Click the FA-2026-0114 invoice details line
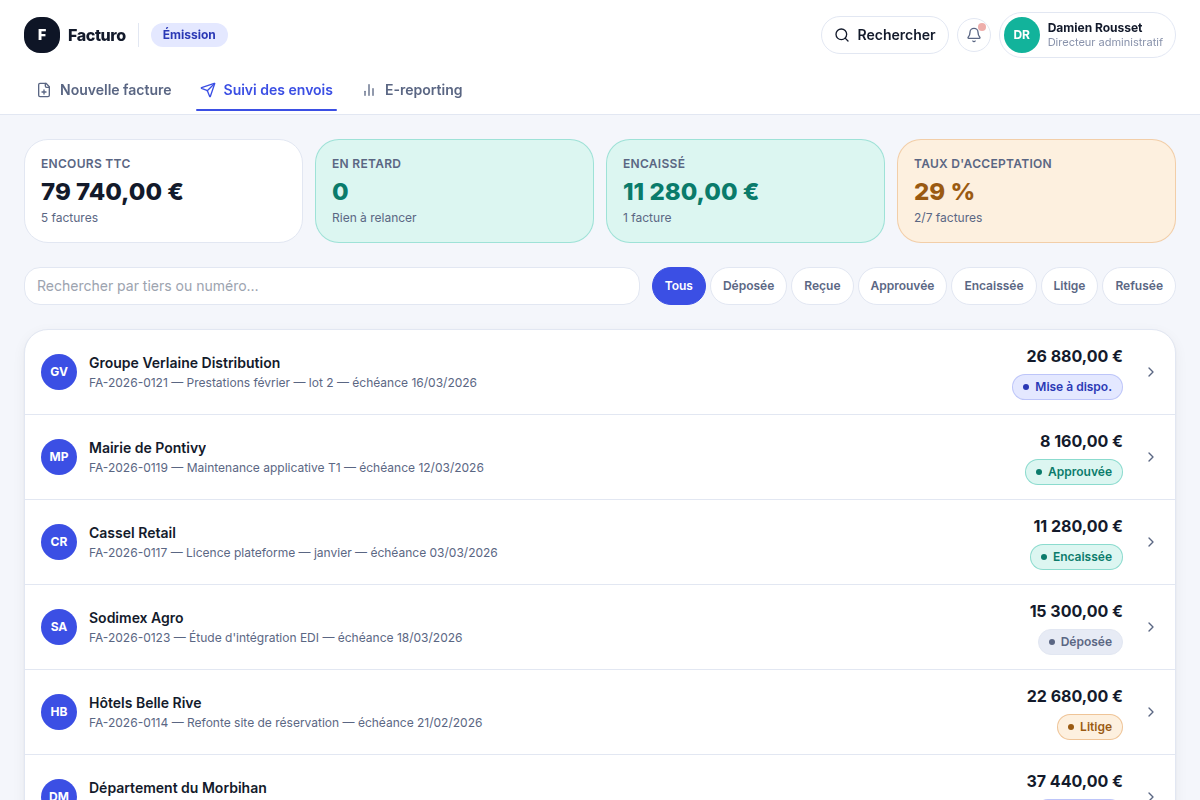 pyautogui.click(x=286, y=723)
